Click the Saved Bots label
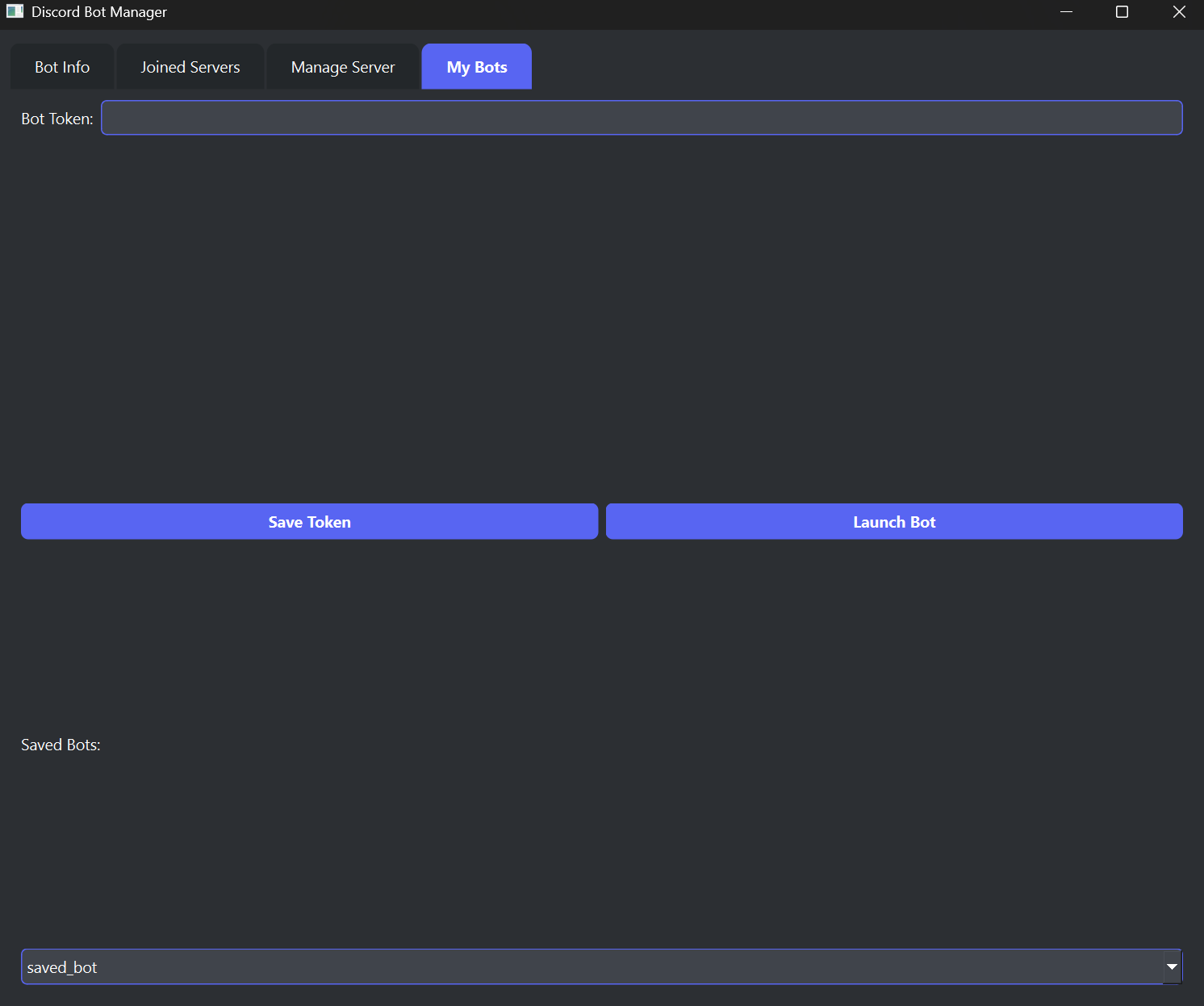The height and width of the screenshot is (1006, 1204). 61,744
